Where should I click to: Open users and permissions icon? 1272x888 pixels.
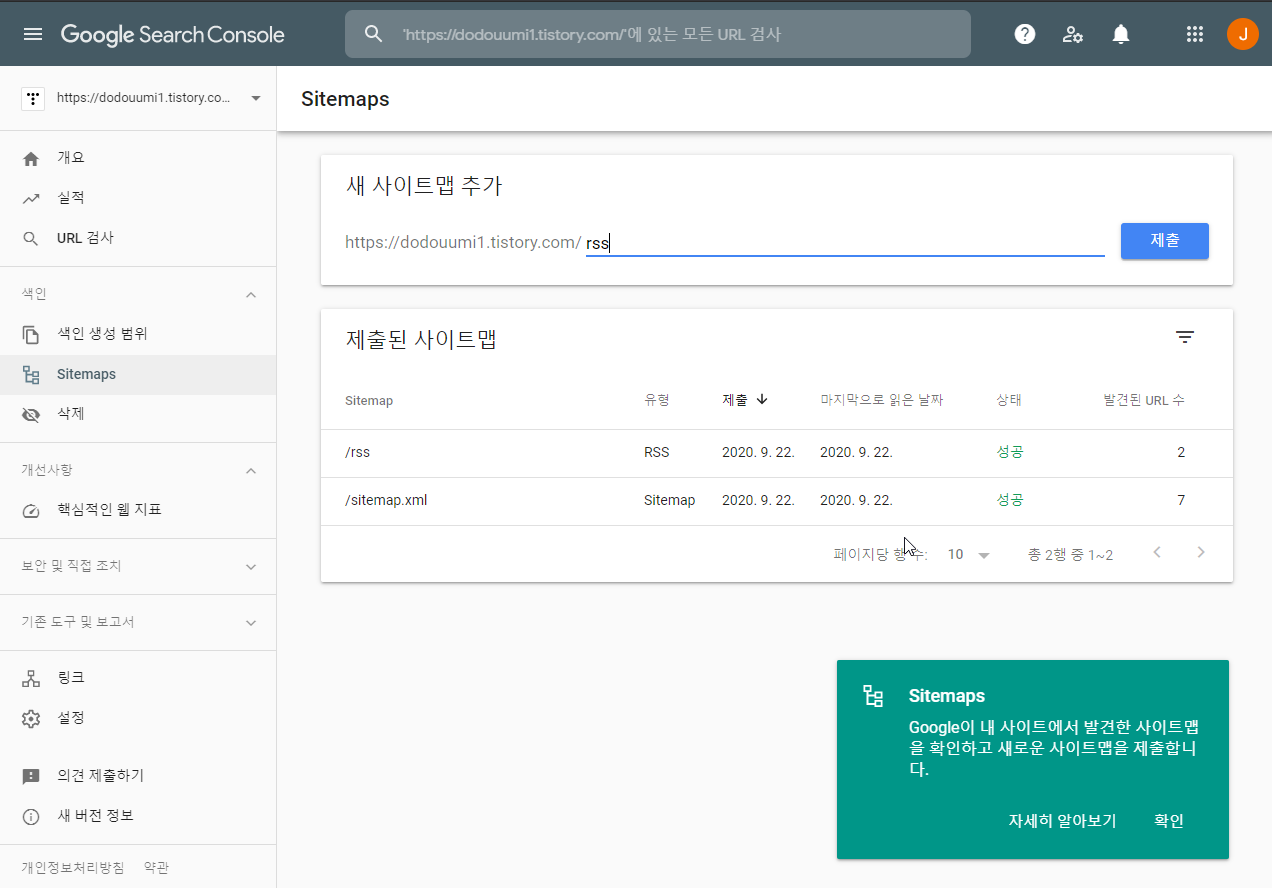click(1073, 34)
